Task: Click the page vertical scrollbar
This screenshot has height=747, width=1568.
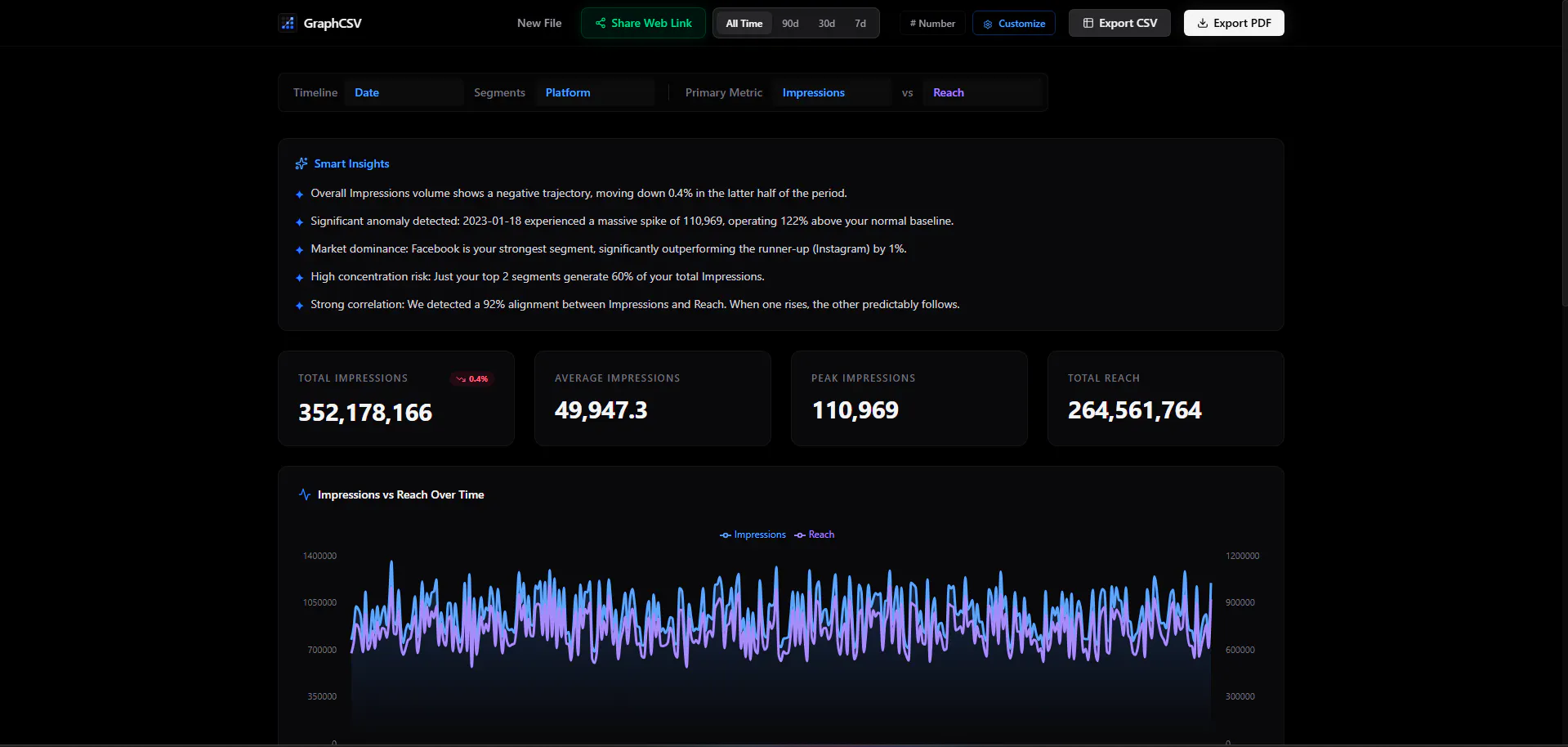Action: click(x=1564, y=154)
